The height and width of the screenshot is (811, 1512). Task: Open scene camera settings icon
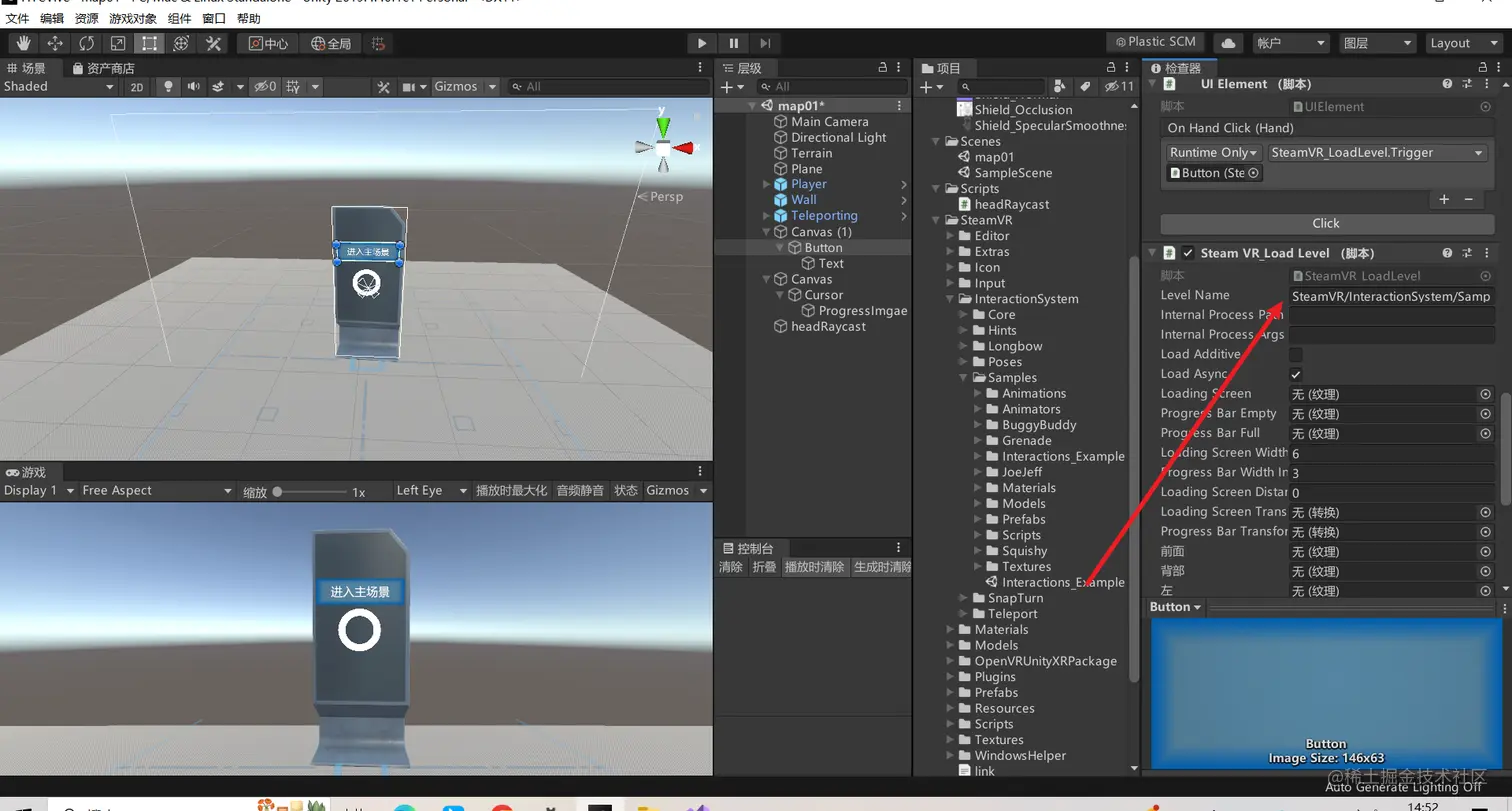click(x=408, y=87)
